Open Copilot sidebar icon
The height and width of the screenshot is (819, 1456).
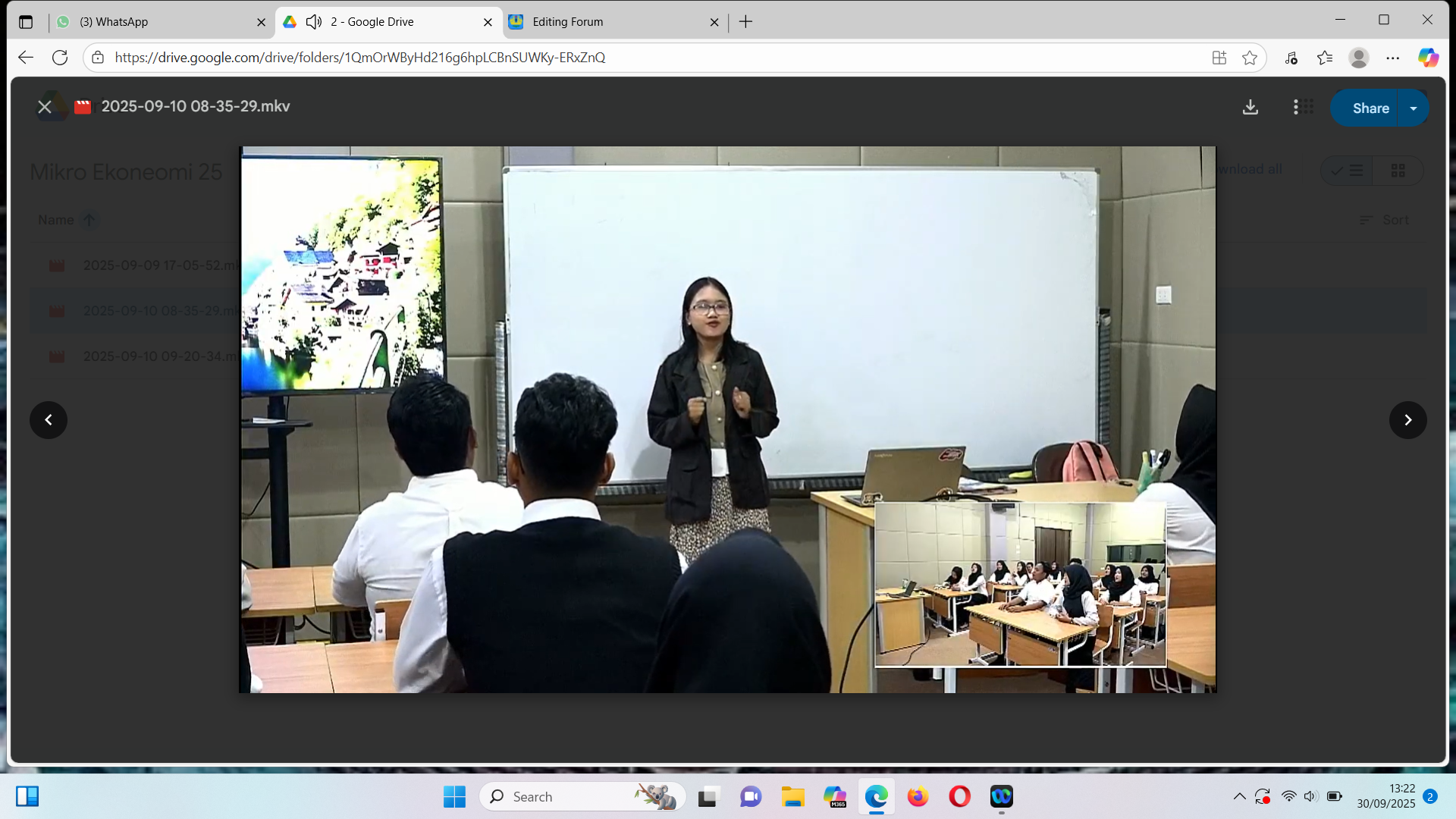coord(1428,58)
